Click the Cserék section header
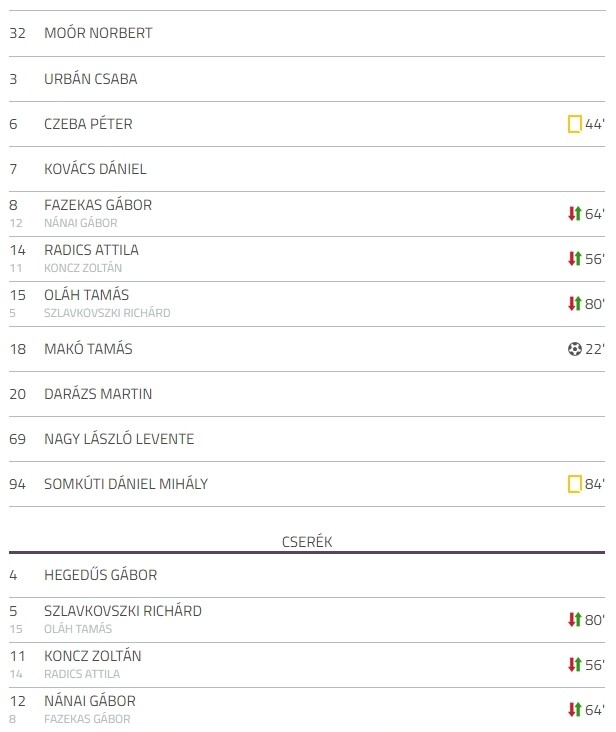Screen dimensions: 616x732 pyautogui.click(x=307, y=542)
